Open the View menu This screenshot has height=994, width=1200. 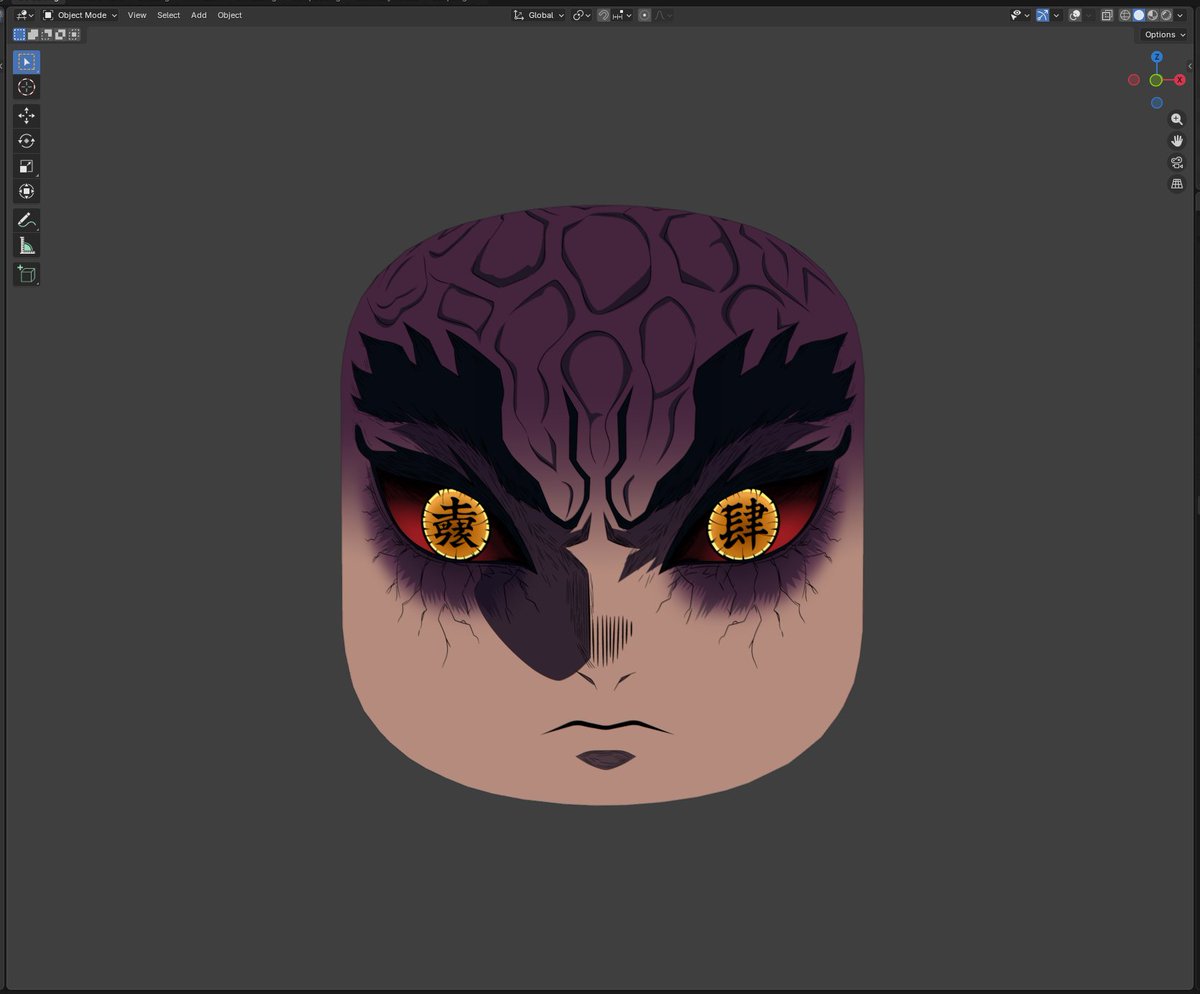tap(137, 15)
